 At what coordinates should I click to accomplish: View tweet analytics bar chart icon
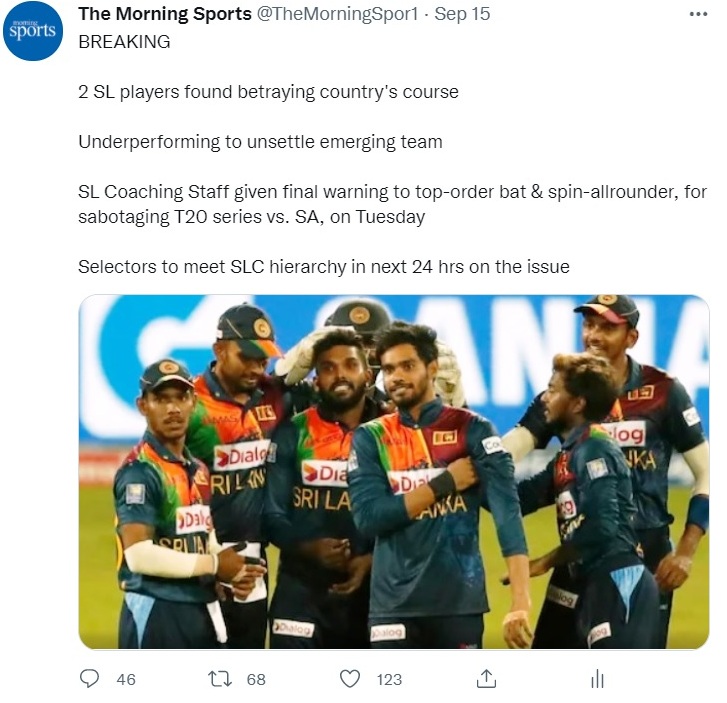598,679
